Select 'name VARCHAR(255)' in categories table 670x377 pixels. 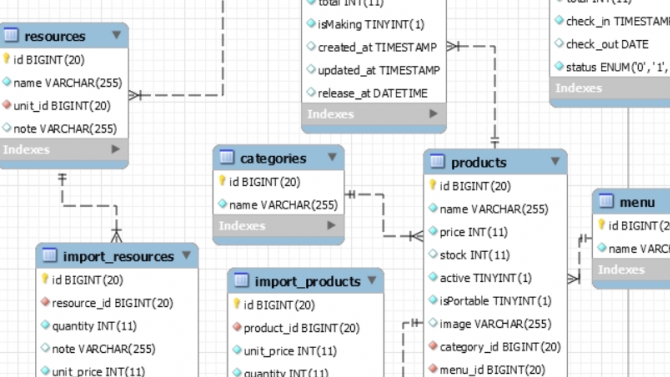coord(283,205)
